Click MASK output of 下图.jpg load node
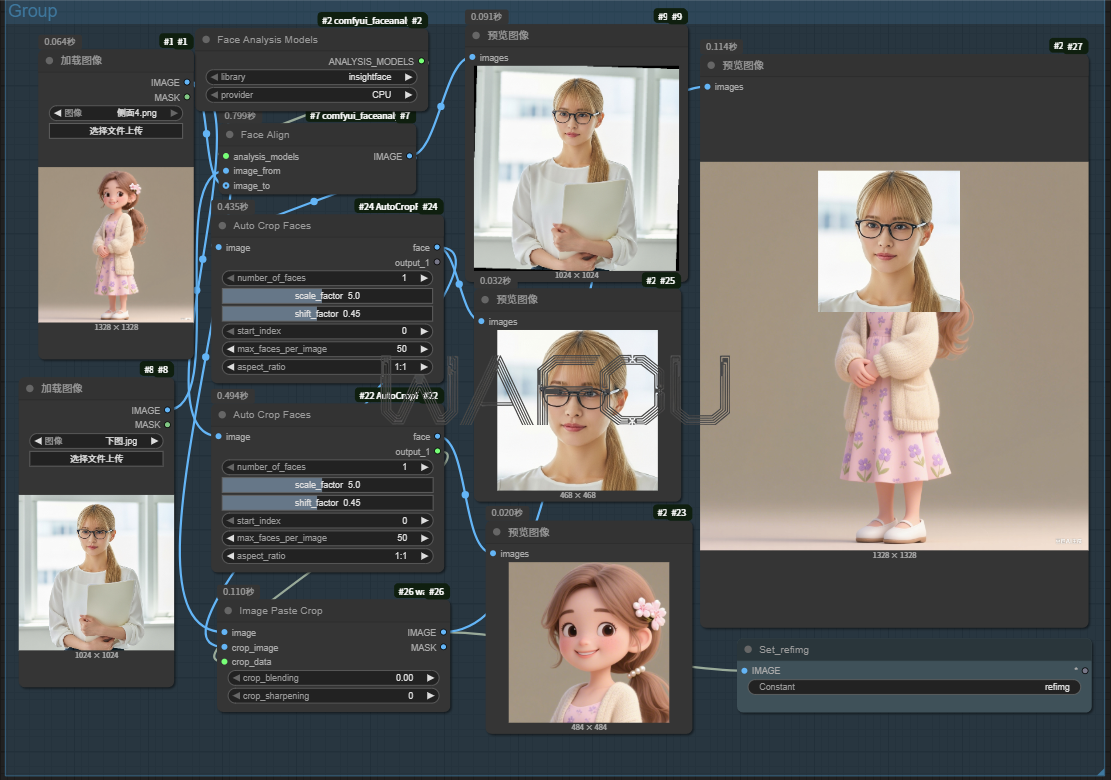The image size is (1111, 780). point(167,424)
